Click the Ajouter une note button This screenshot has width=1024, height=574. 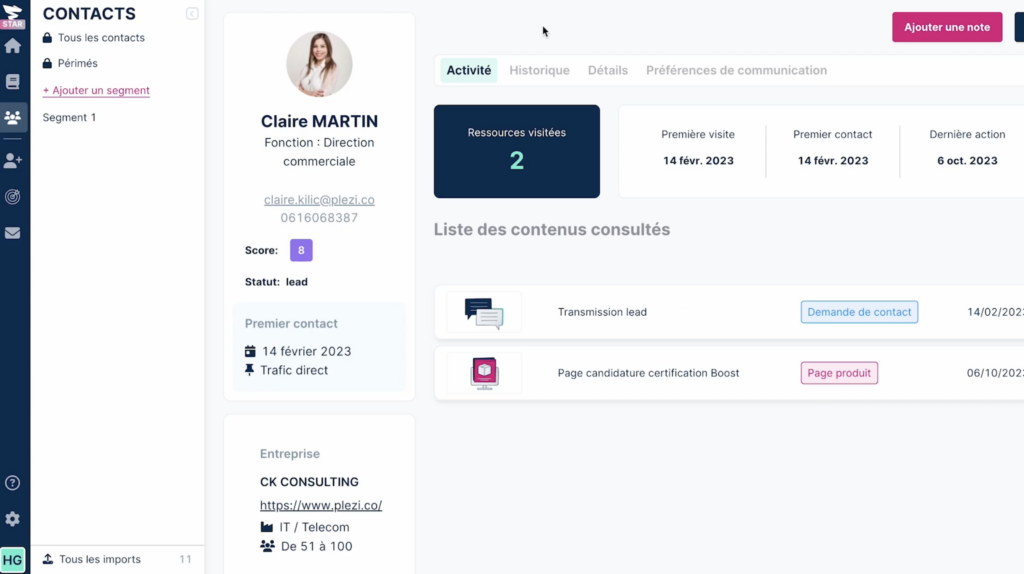pos(946,27)
